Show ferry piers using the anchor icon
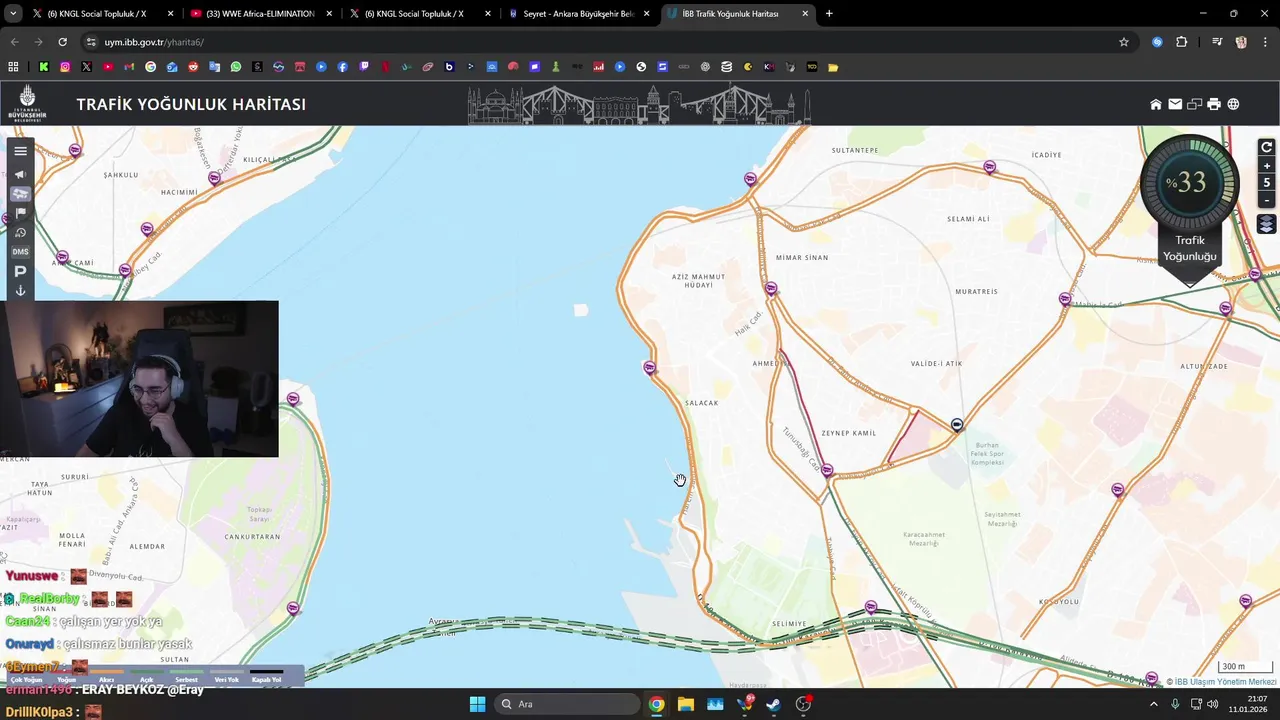 click(x=20, y=291)
